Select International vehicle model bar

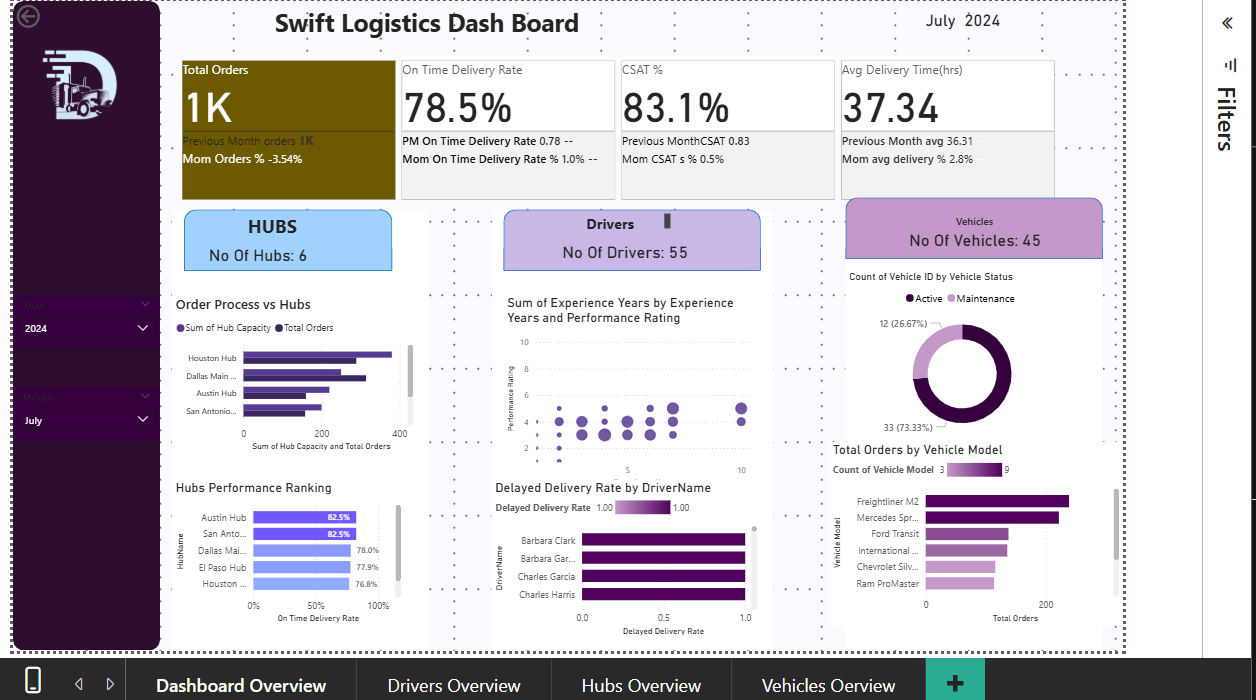click(966, 550)
